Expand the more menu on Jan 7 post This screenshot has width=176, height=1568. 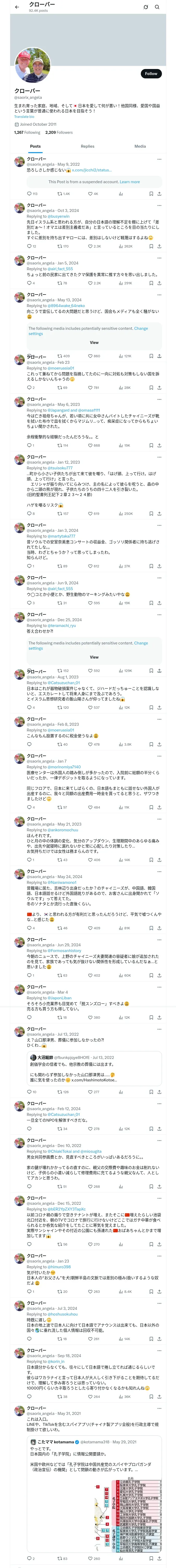coord(160,756)
